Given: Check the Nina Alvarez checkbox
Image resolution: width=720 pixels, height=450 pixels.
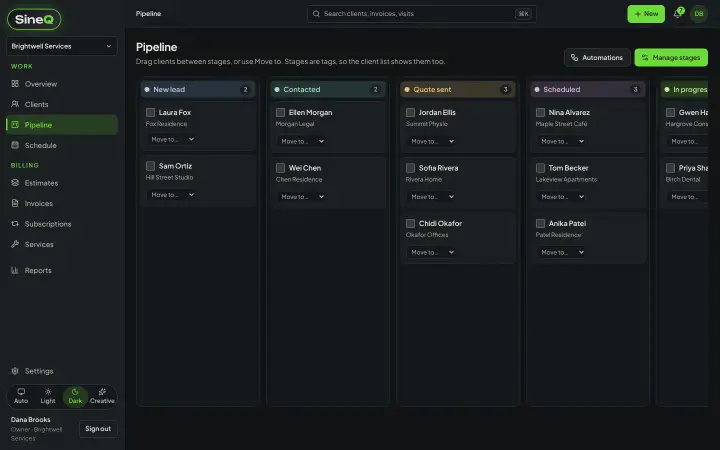Looking at the screenshot, I should pyautogui.click(x=540, y=112).
